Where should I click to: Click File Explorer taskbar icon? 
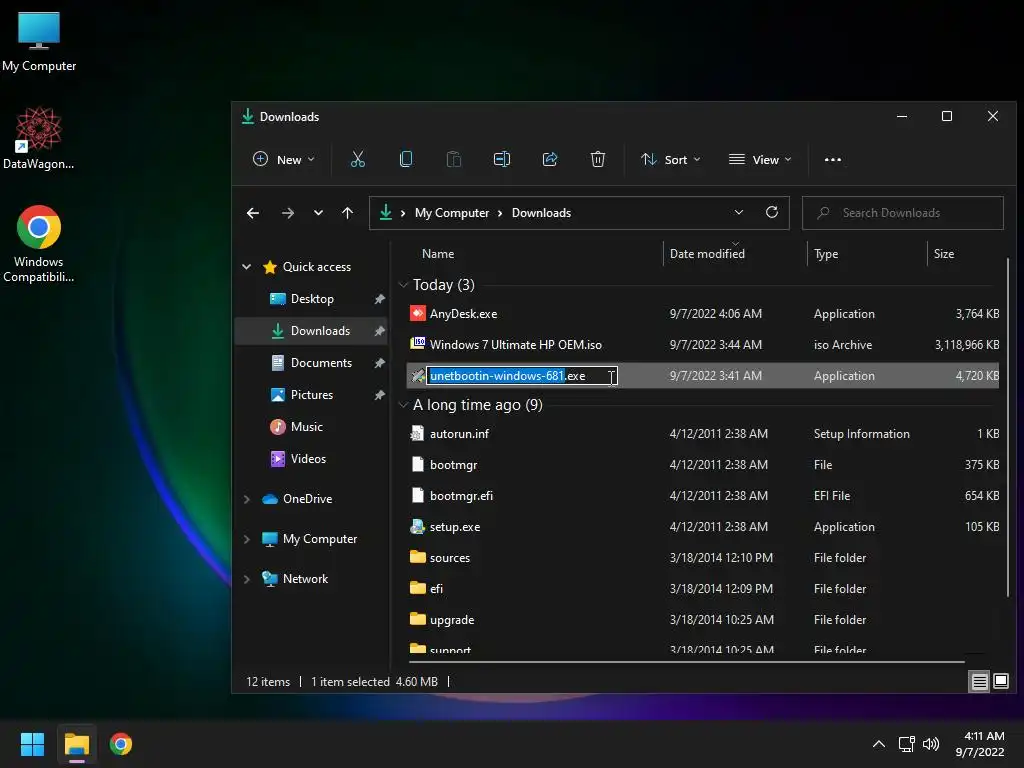click(x=76, y=744)
